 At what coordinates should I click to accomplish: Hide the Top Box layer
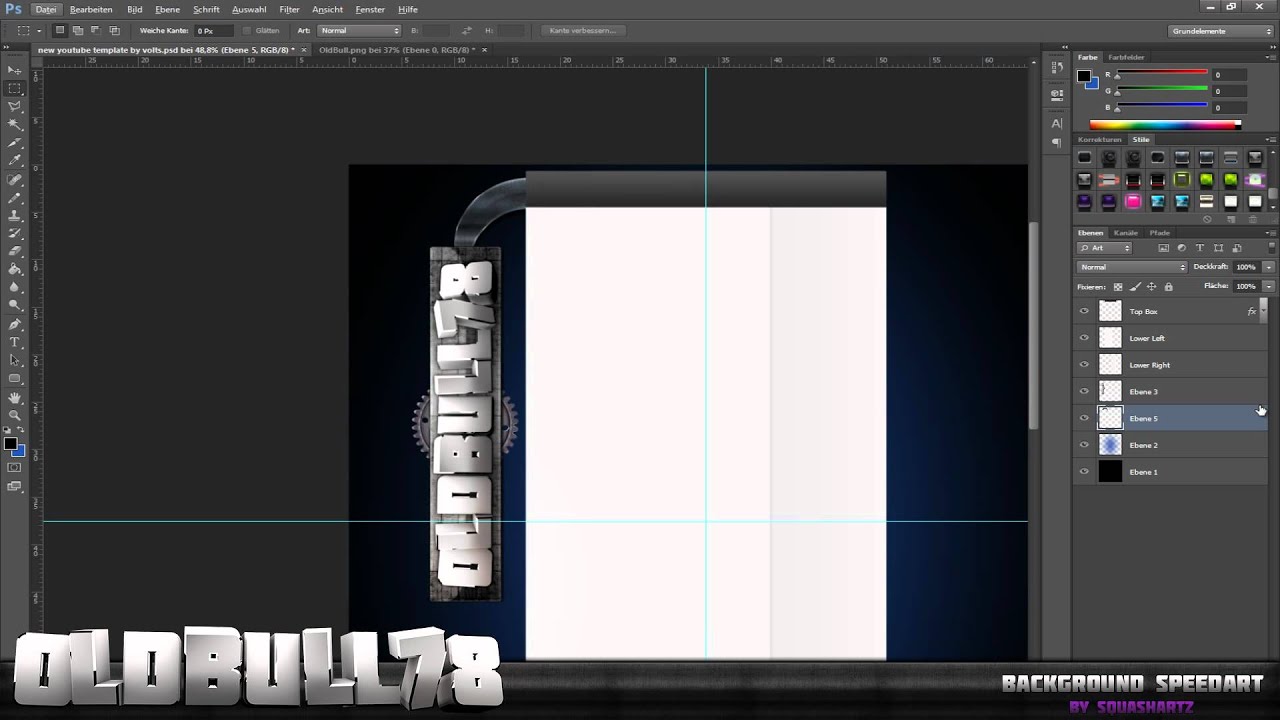(1084, 311)
